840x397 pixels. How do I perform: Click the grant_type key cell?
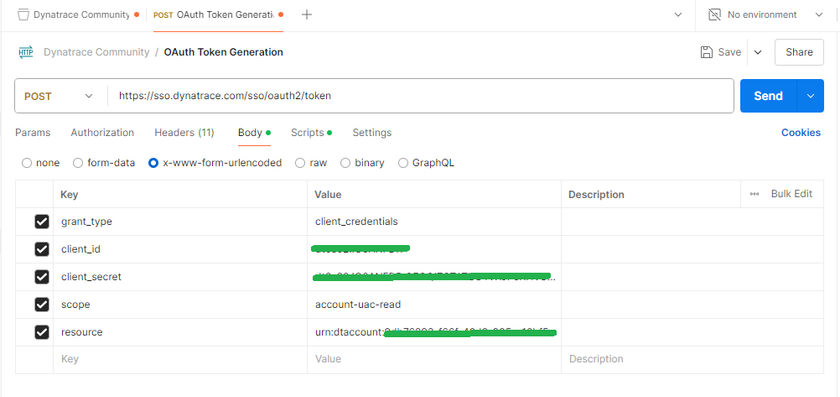tap(180, 221)
